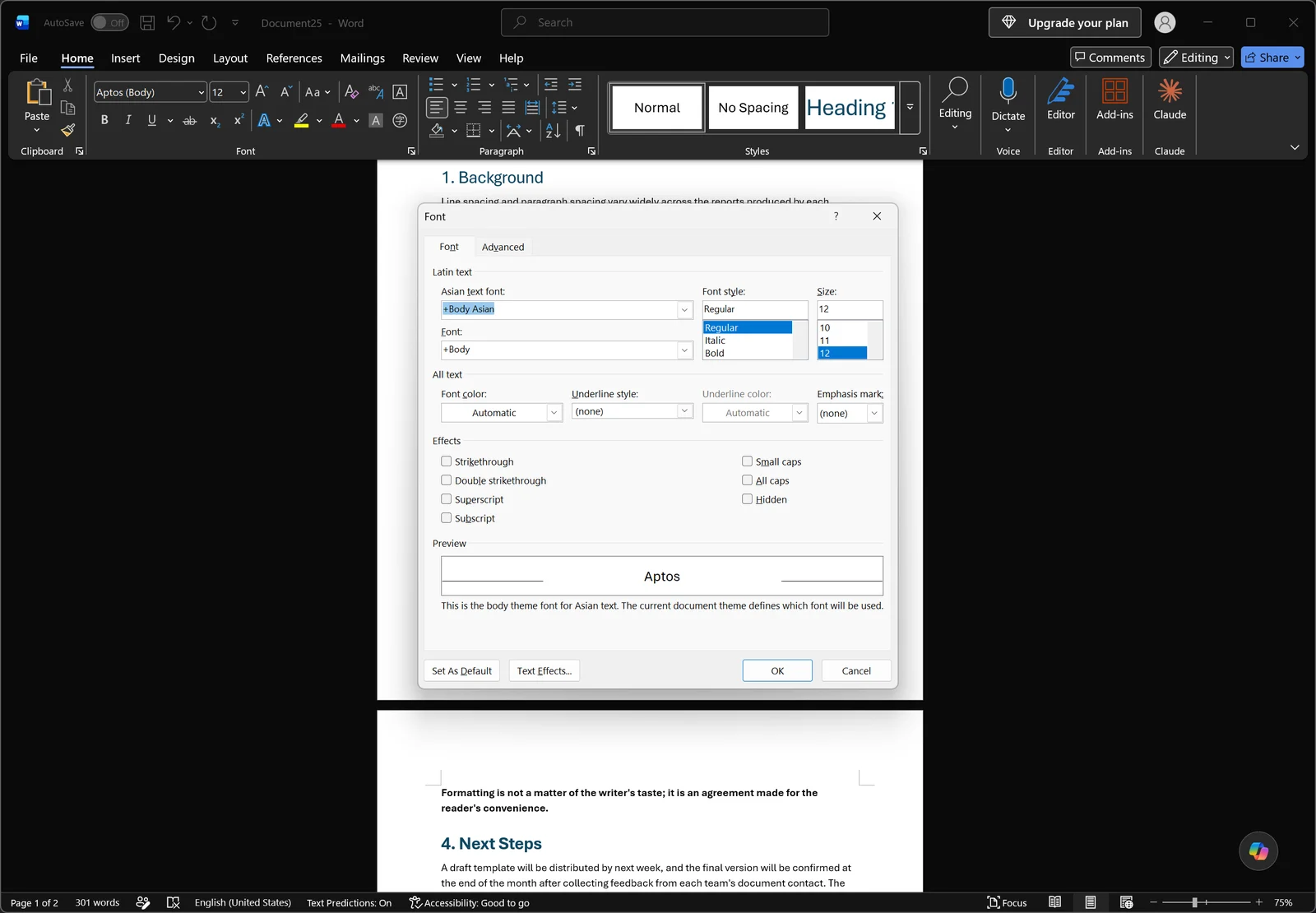Open the Comments pane button

click(x=1110, y=58)
